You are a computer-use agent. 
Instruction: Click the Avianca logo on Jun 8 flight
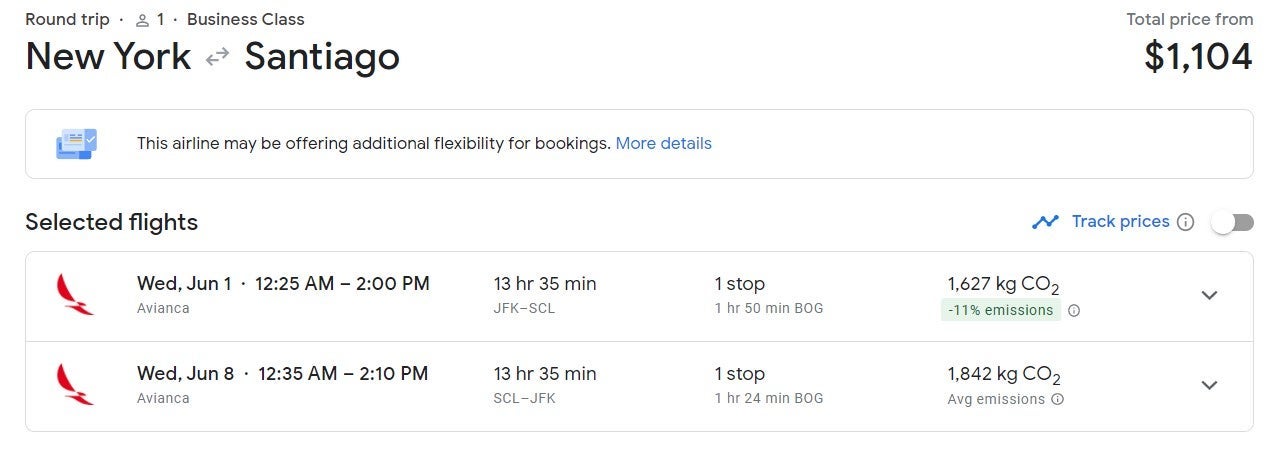pos(76,386)
